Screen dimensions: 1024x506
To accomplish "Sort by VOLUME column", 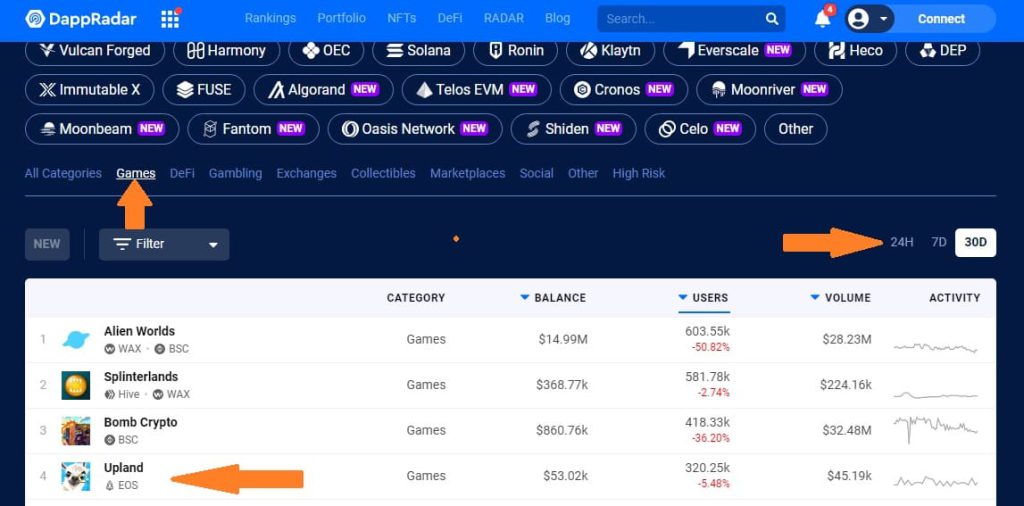I will pyautogui.click(x=841, y=298).
